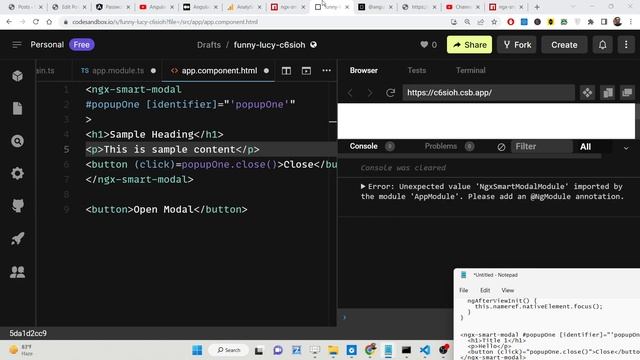Open a new Chrome tab

(537, 7)
